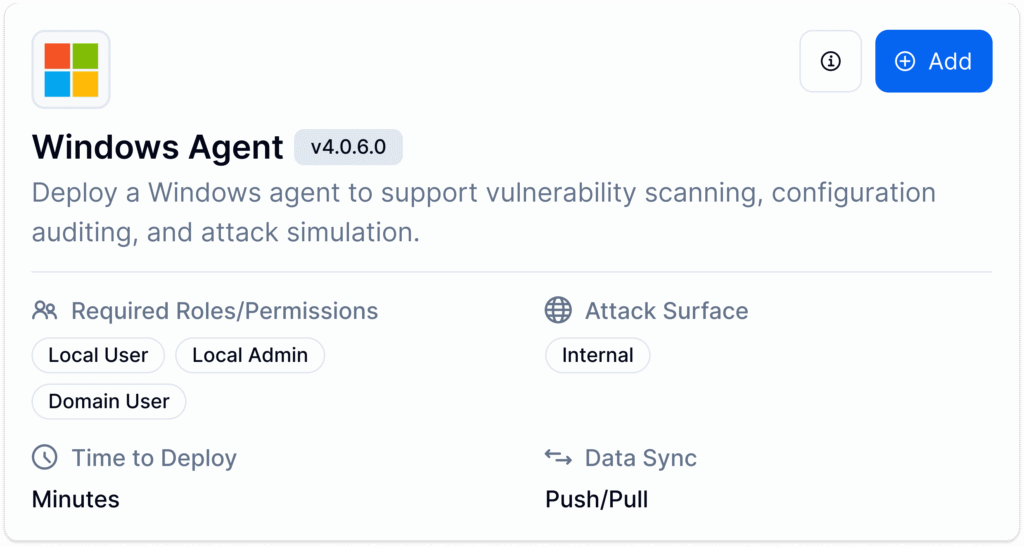Select the Local User role tag
1024x547 pixels.
[x=98, y=355]
